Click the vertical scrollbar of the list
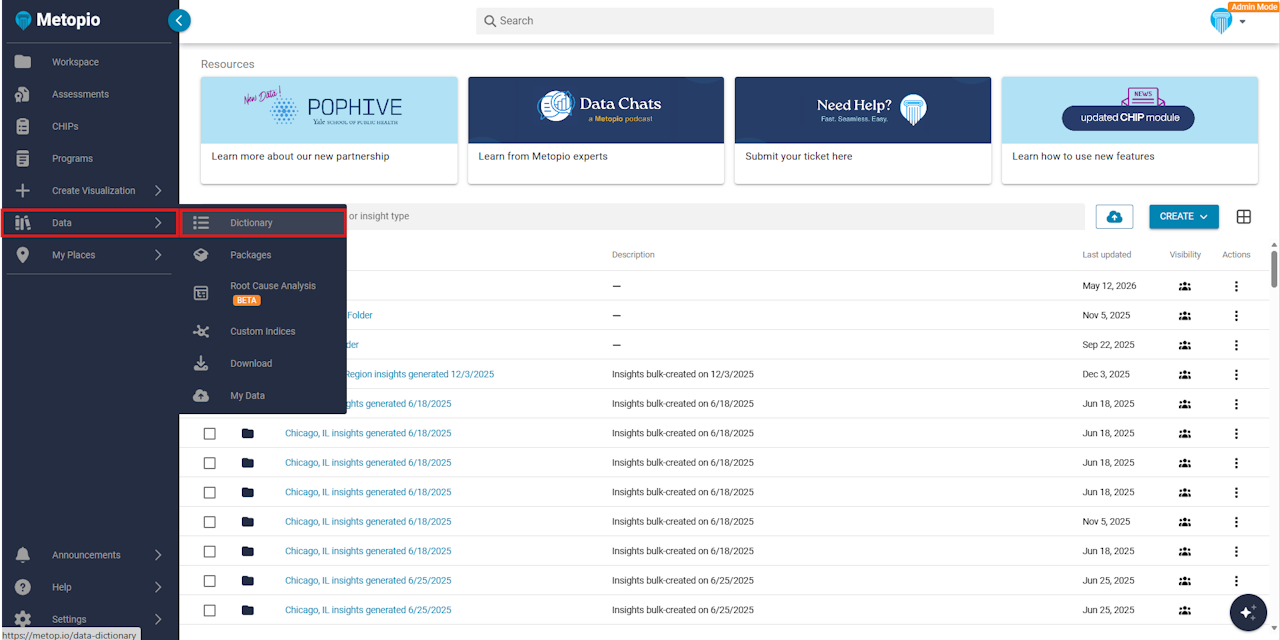This screenshot has width=1280, height=640. (1274, 270)
